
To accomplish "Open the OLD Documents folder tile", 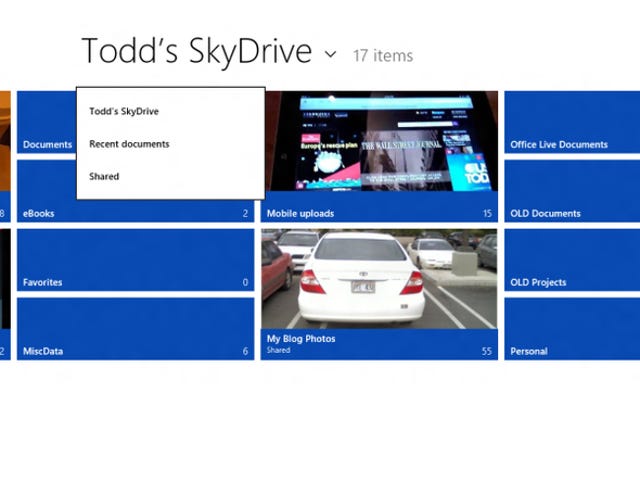I will [572, 191].
